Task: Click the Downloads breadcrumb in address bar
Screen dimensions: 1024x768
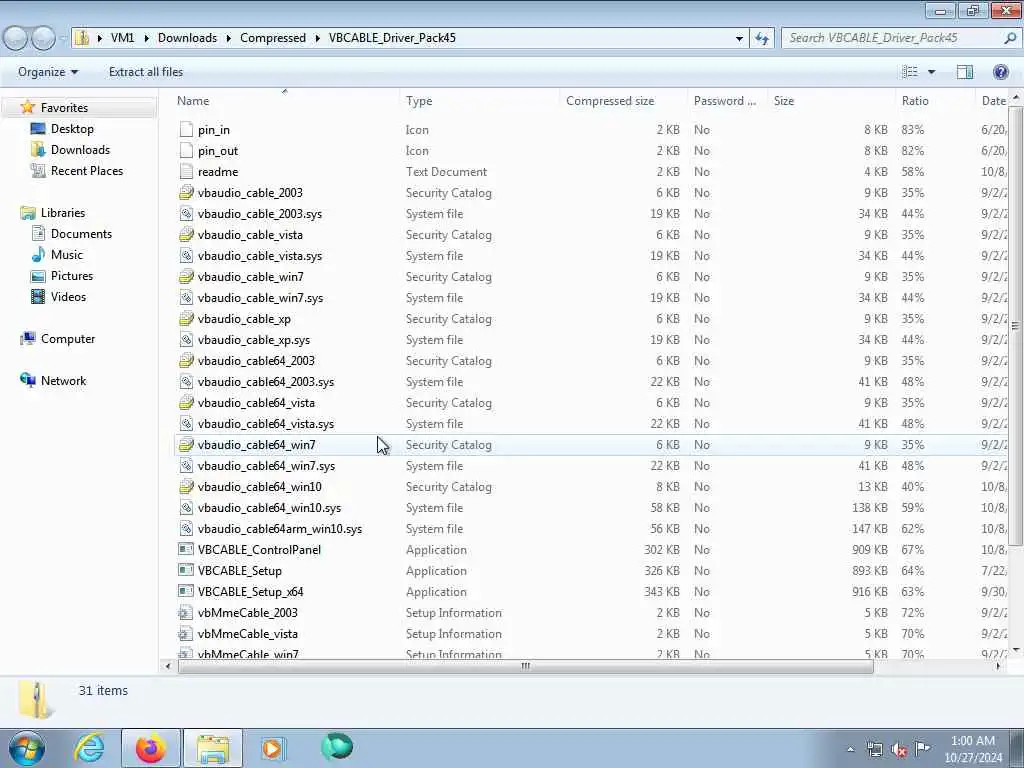Action: tap(187, 38)
